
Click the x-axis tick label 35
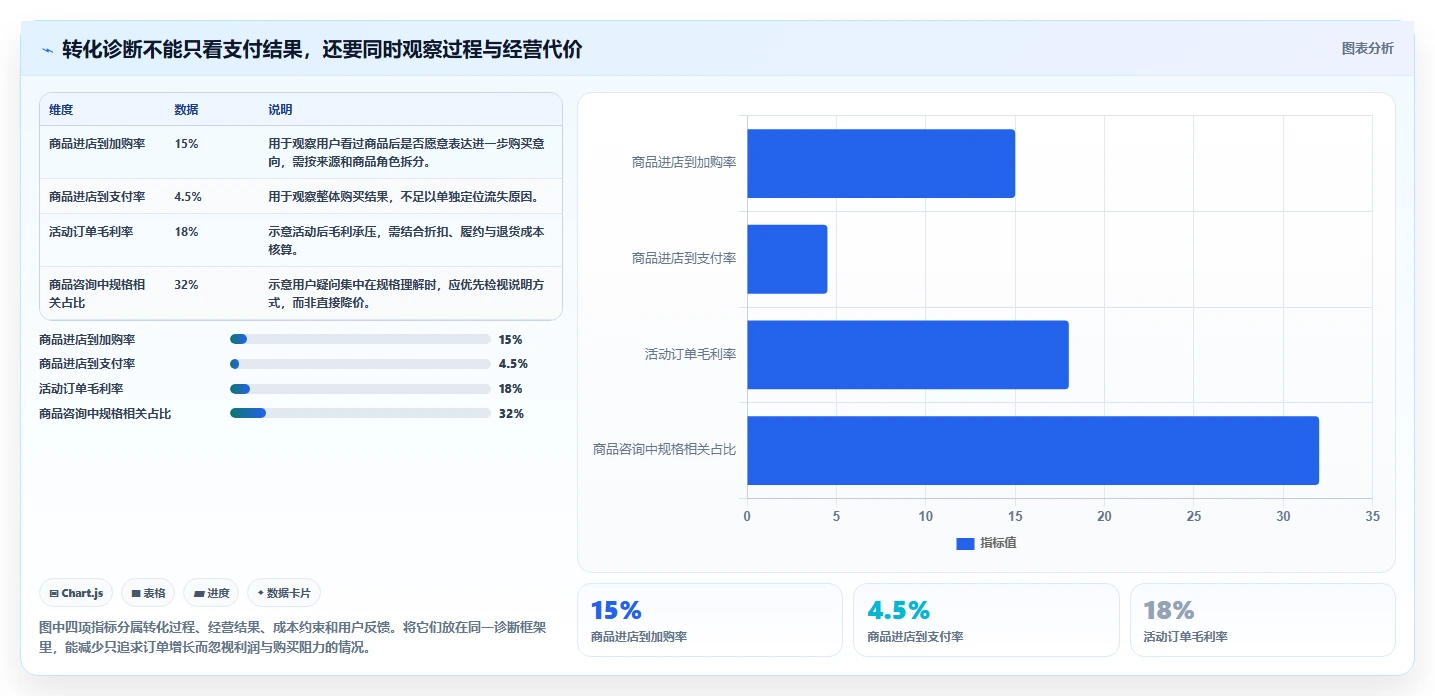click(1372, 517)
